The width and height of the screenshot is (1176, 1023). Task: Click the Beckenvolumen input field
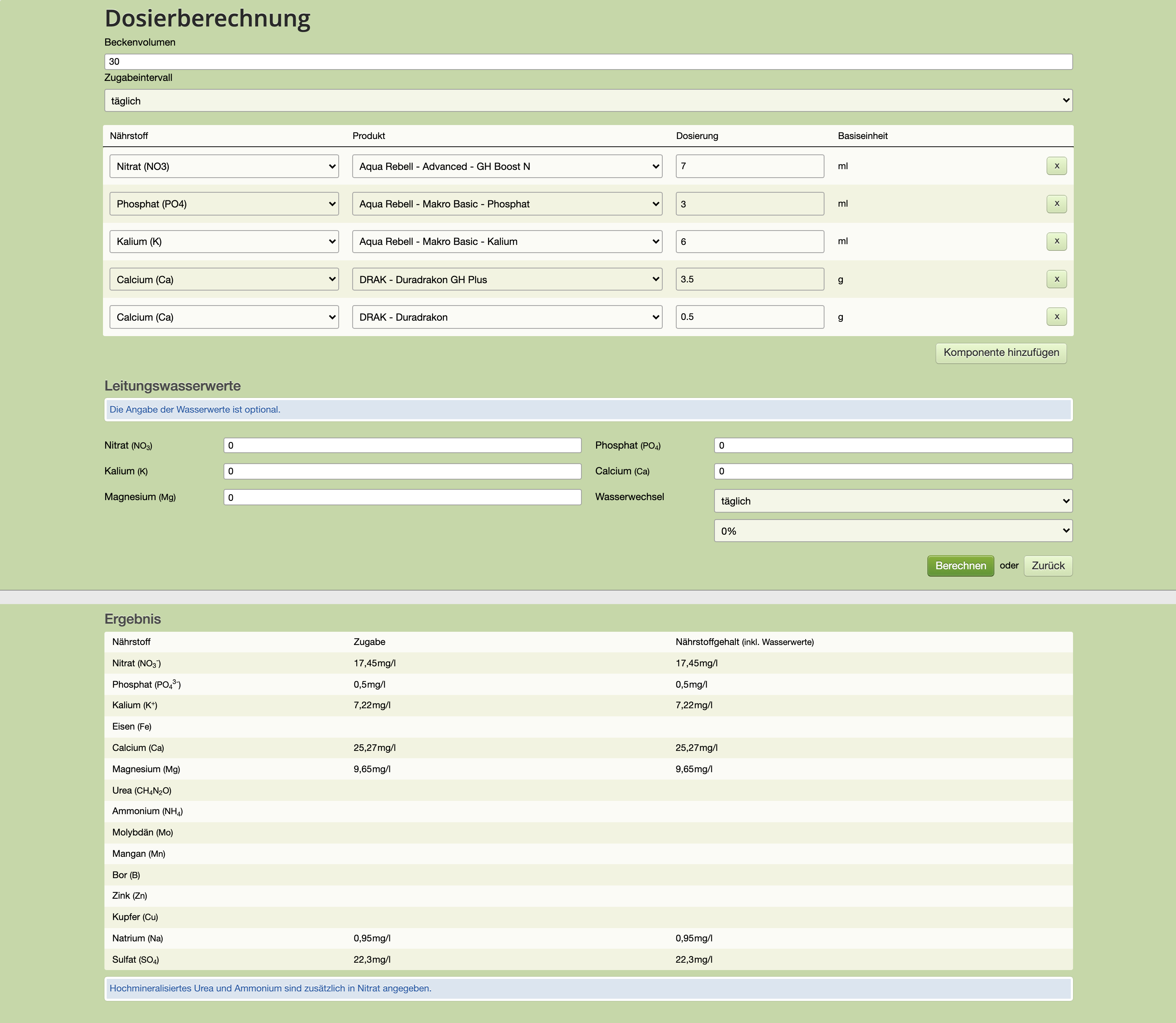589,62
